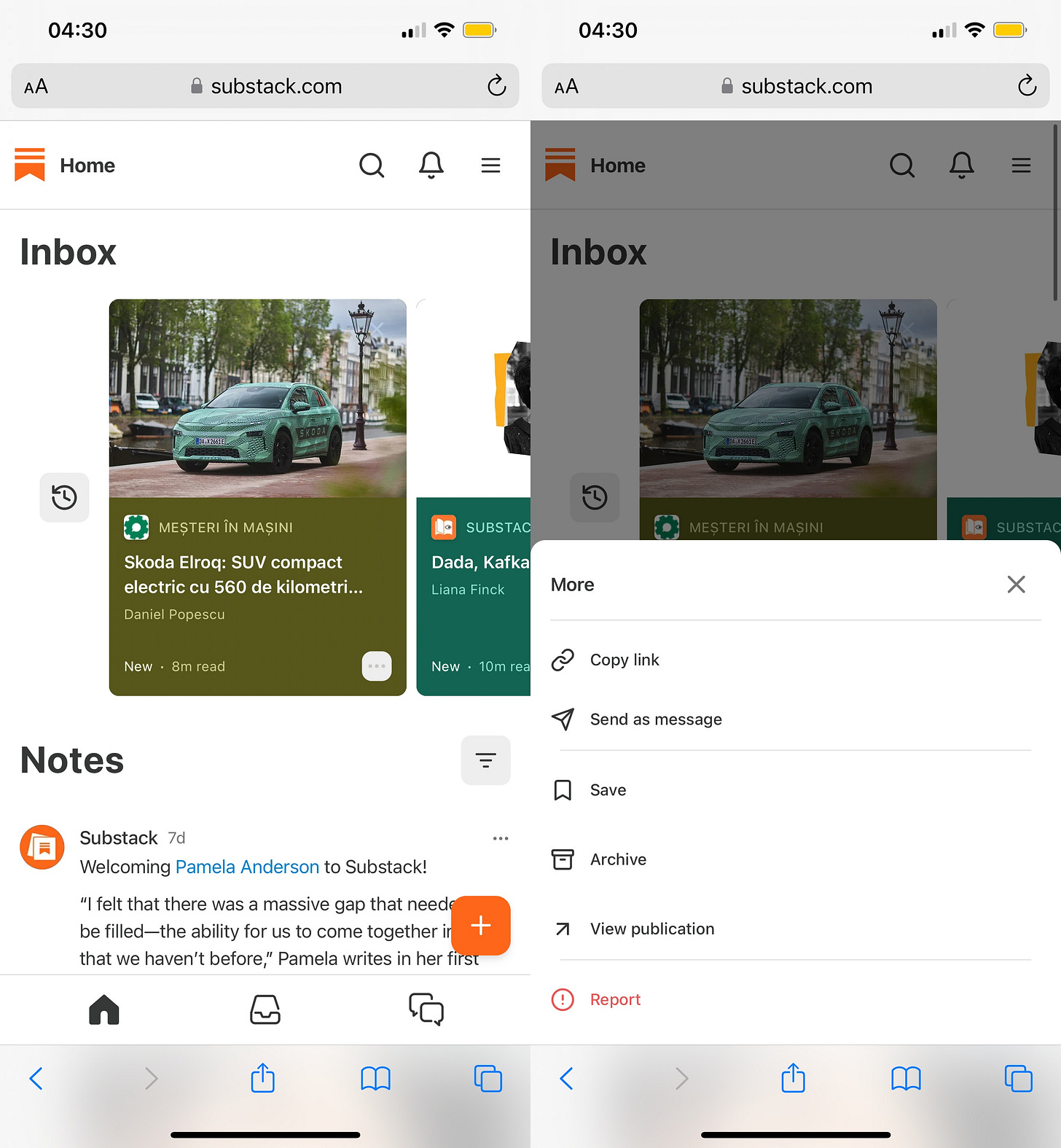Viewport: 1061px width, 1148px height.
Task: Tap substack.com URL field on left screen
Action: pyautogui.click(x=265, y=86)
